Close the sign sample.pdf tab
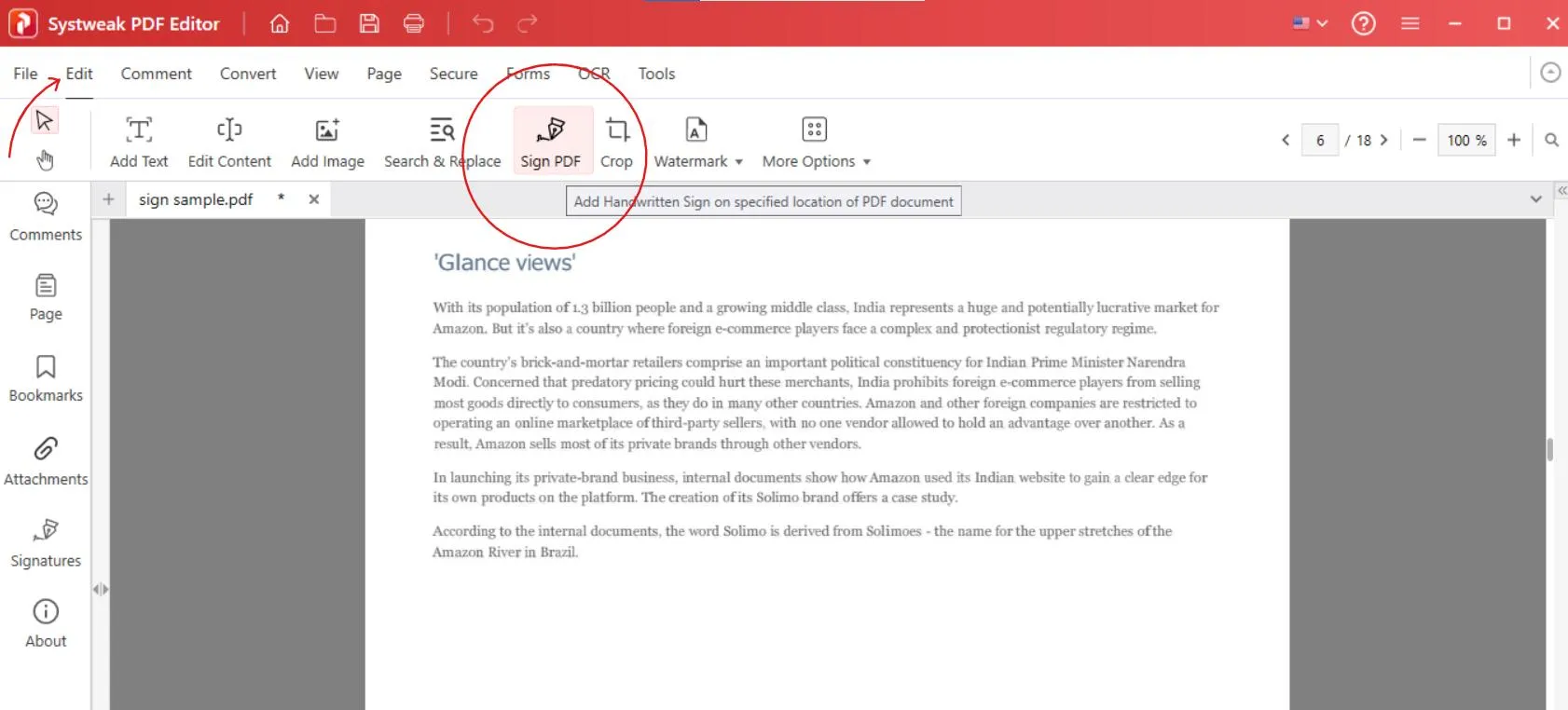1568x710 pixels. pos(314,199)
